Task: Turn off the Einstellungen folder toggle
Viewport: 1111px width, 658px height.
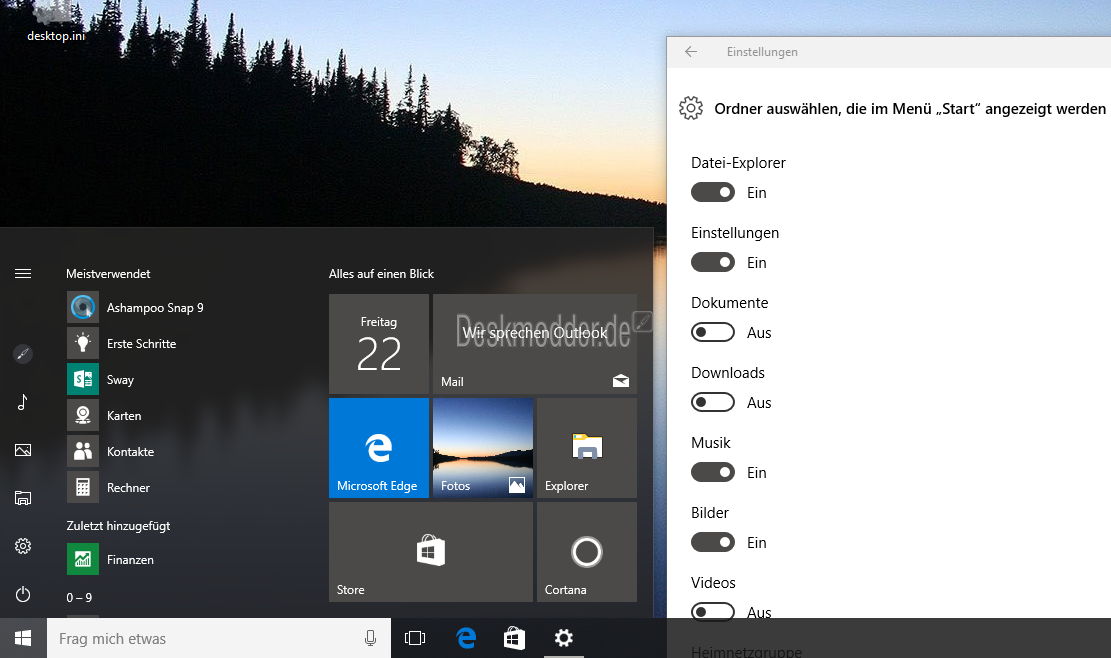Action: [713, 262]
